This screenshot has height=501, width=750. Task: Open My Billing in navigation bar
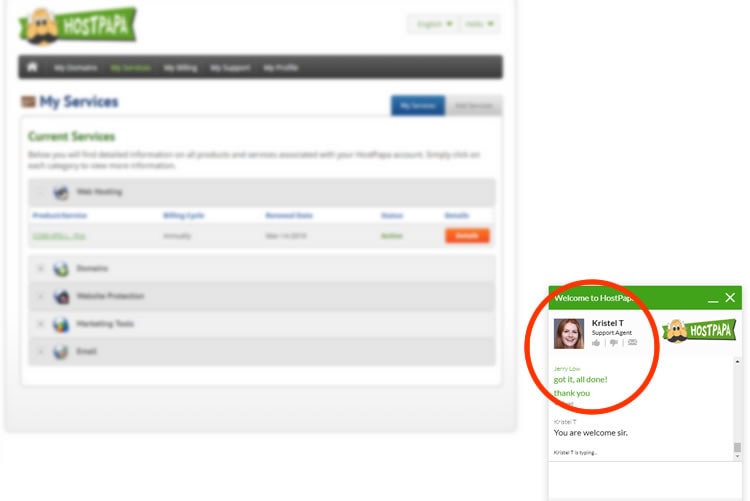tap(180, 67)
